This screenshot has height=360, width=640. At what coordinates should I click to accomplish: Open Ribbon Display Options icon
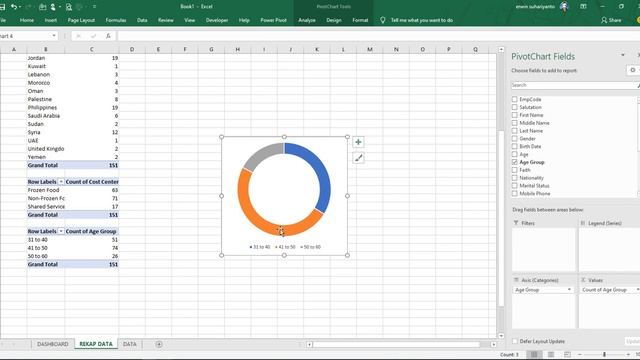coord(583,7)
